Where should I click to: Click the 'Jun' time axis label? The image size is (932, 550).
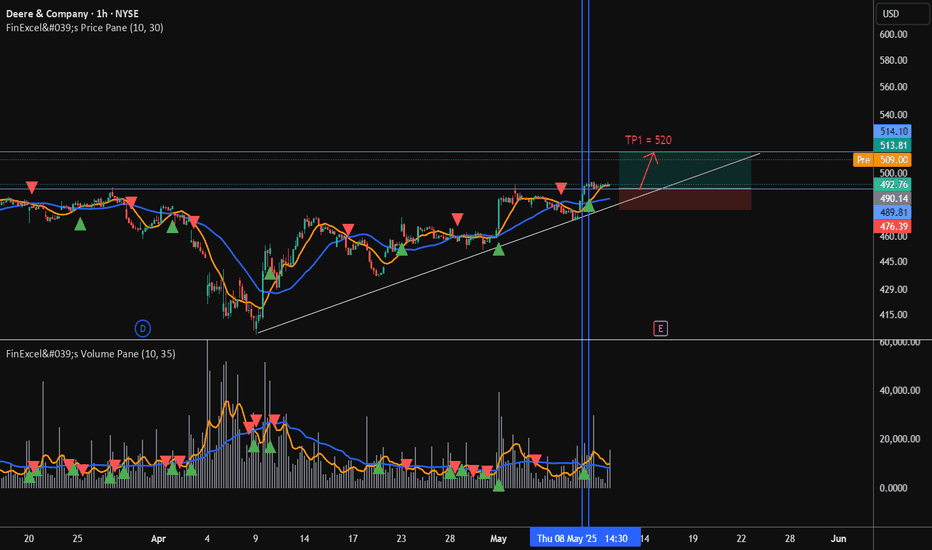[x=838, y=539]
